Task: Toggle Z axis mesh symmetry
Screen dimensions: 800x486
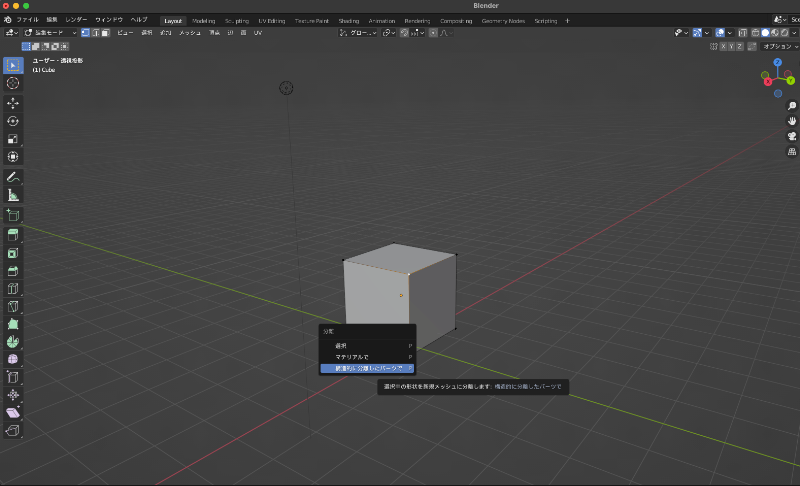Action: coord(740,46)
